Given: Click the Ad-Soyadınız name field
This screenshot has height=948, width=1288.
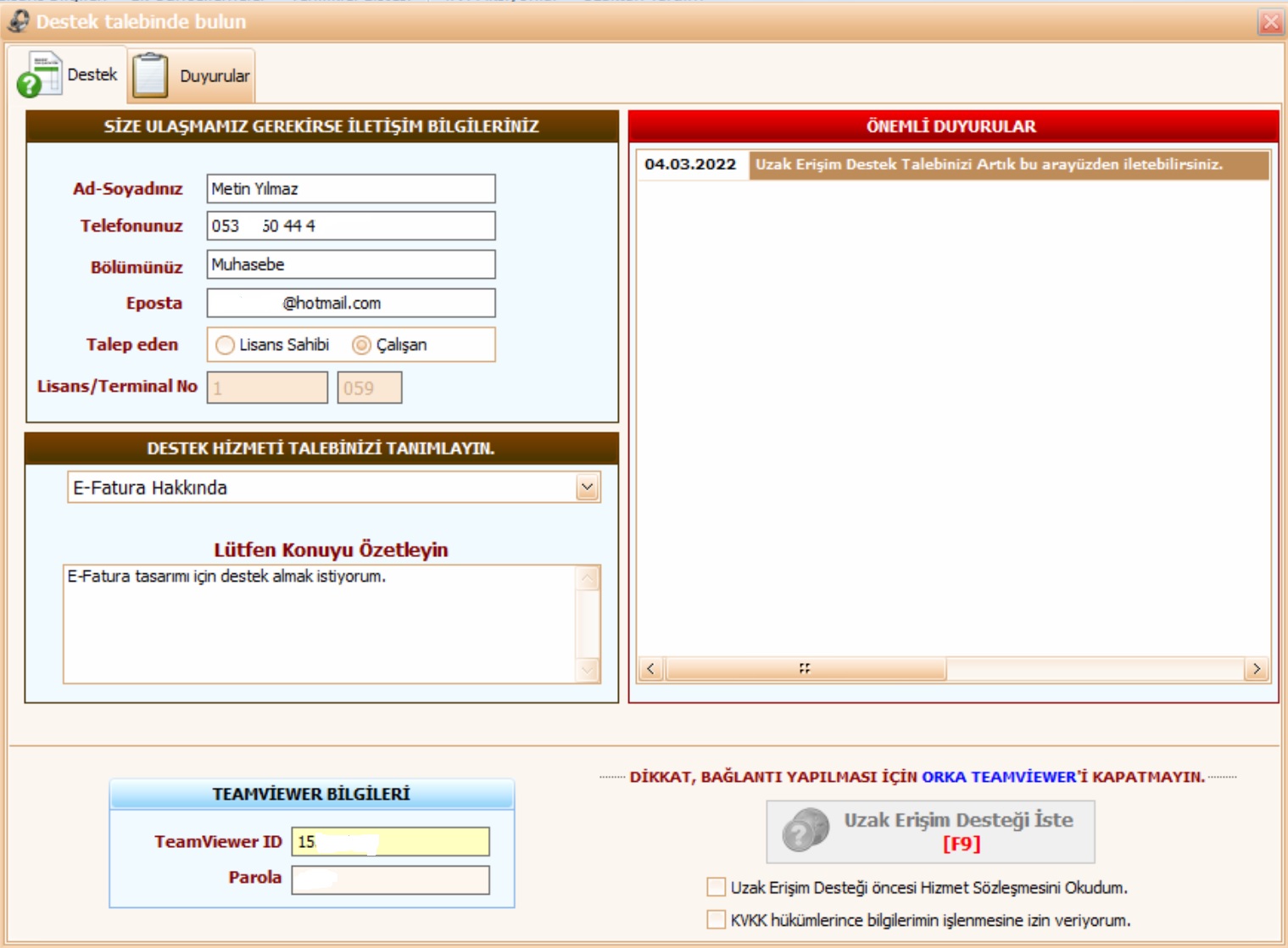Looking at the screenshot, I should coord(350,188).
